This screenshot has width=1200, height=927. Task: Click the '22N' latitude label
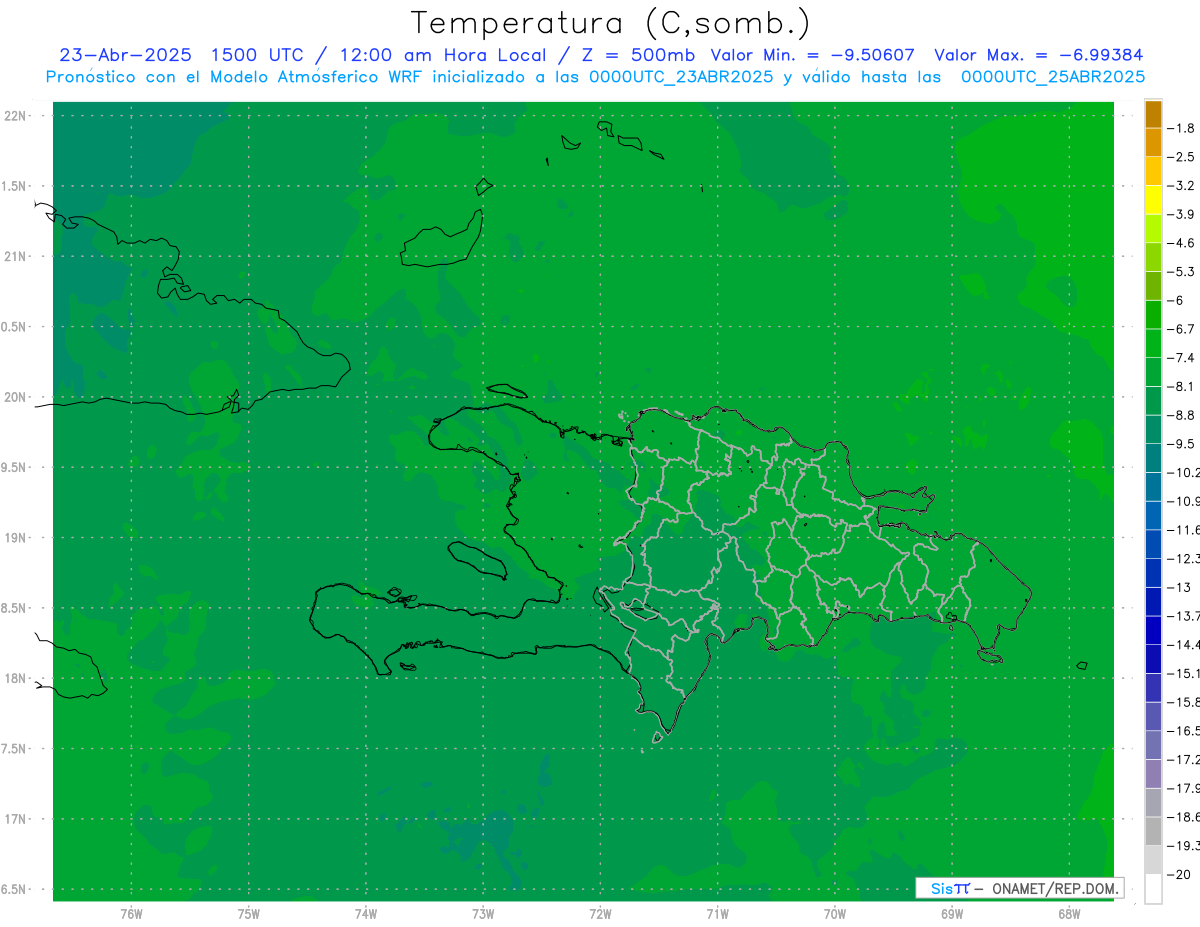(15, 116)
